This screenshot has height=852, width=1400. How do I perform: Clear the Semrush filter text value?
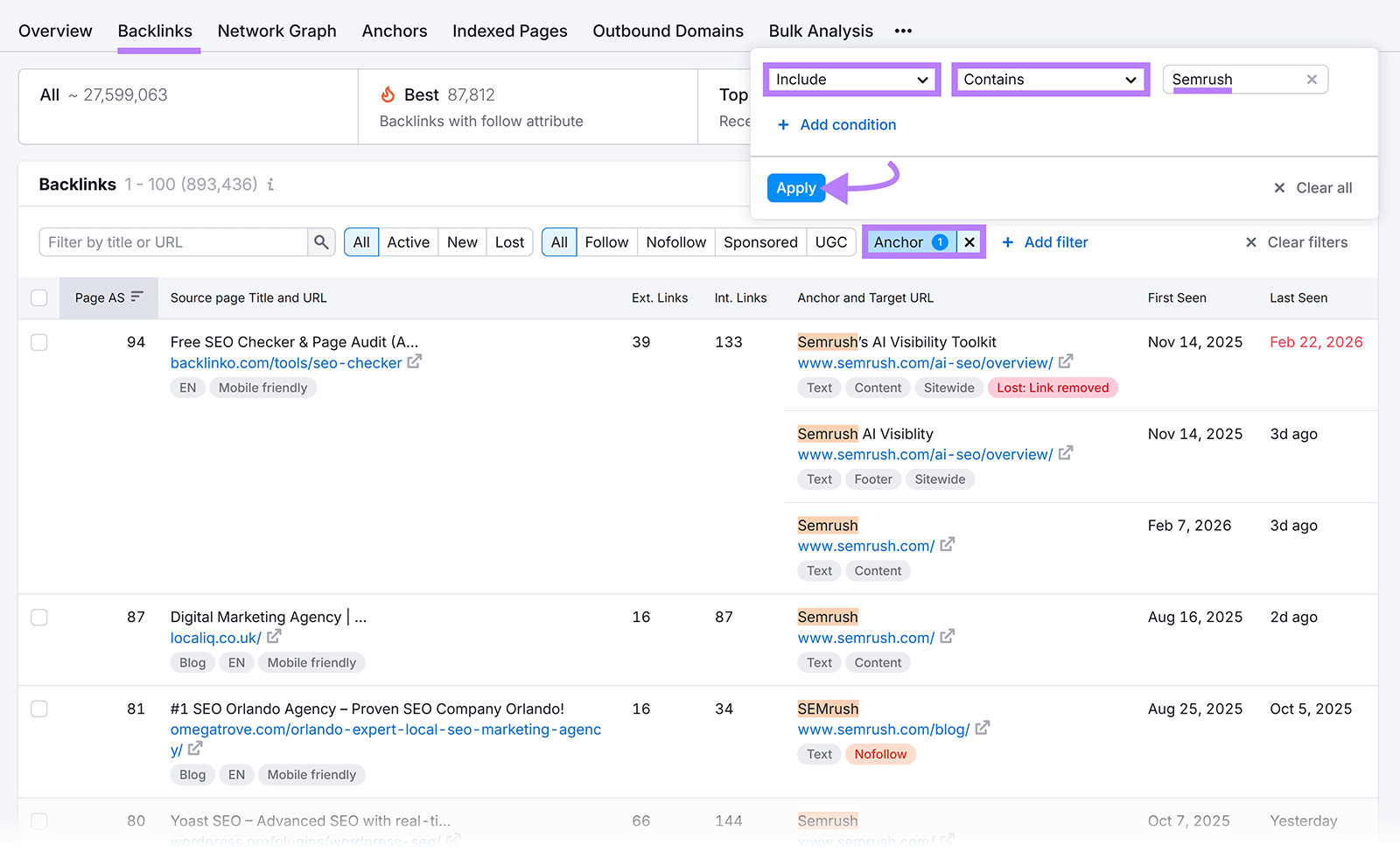[1312, 80]
